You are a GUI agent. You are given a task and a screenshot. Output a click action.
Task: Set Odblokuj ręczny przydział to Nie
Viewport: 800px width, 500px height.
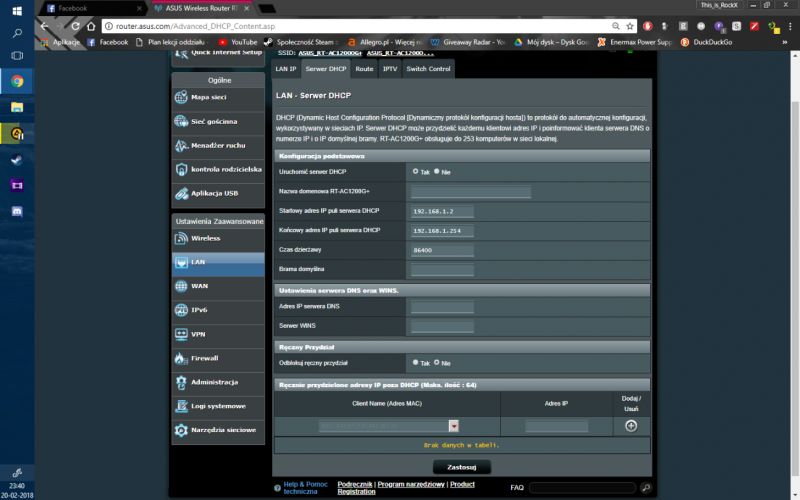pyautogui.click(x=437, y=362)
